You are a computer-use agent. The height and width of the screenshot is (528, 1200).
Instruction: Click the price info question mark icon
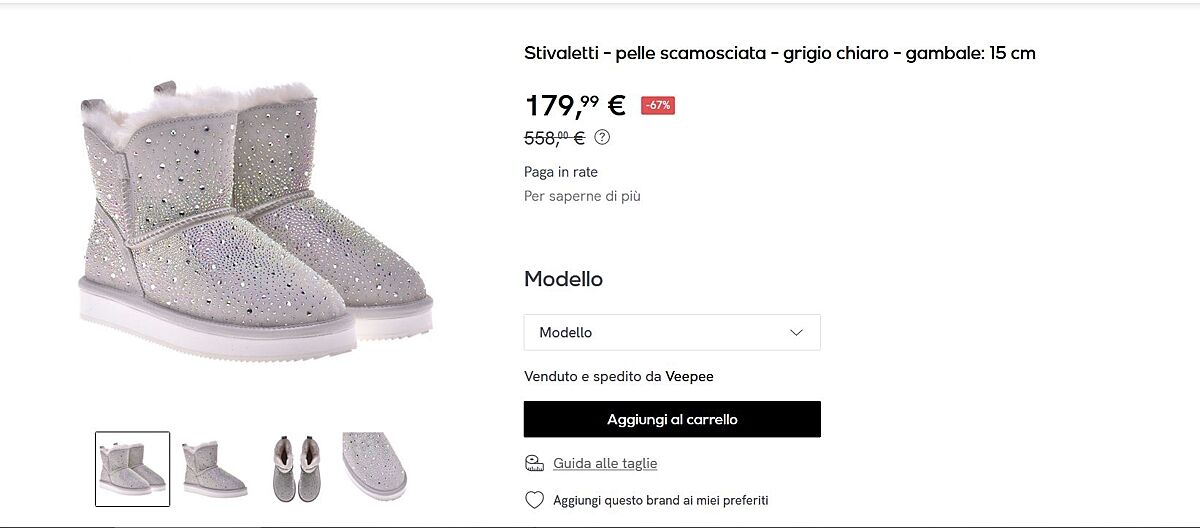point(602,137)
